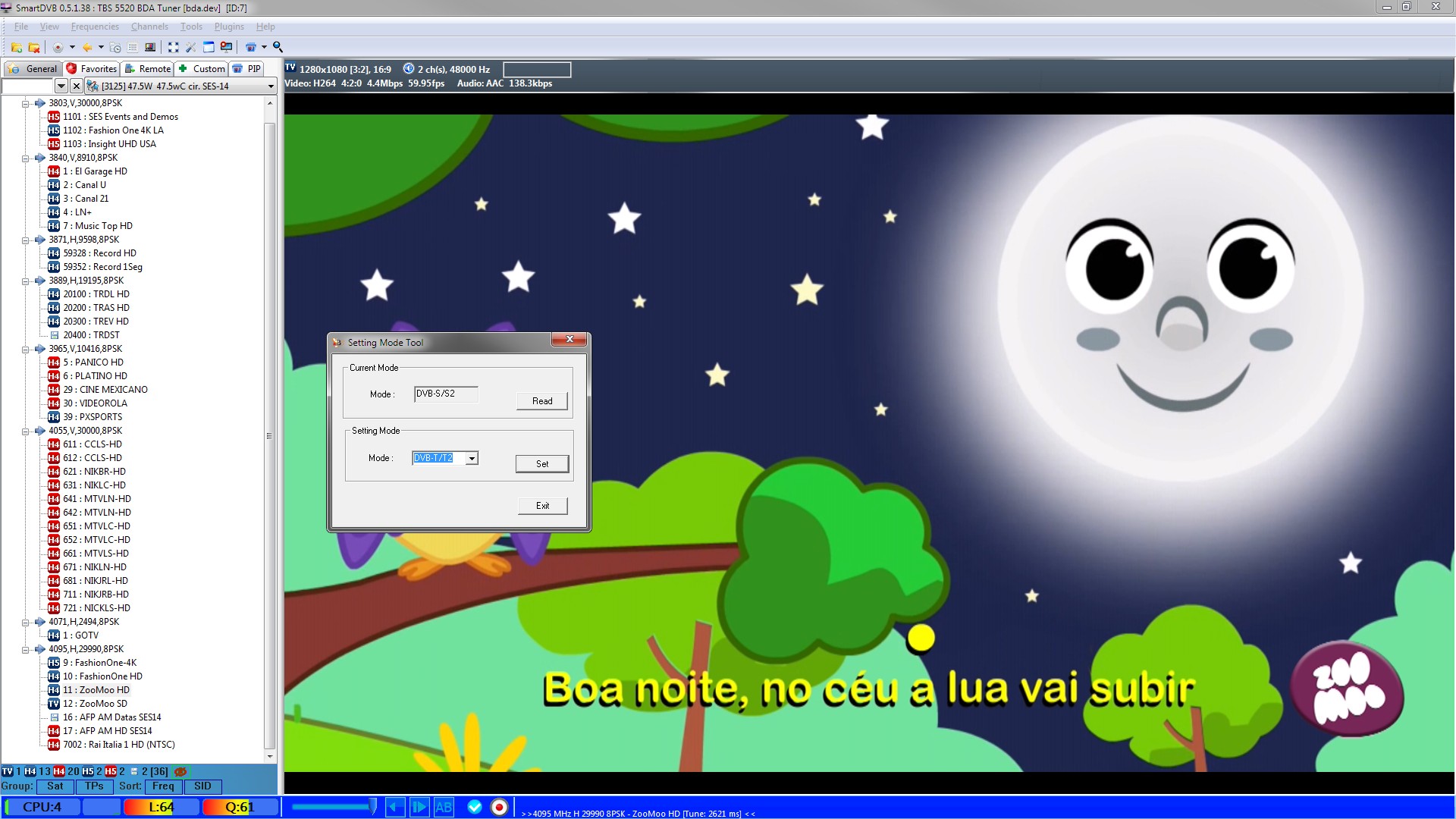Select channel 7002 : Rai Italia 1 HD
Screen dimensions: 1456x819
pyautogui.click(x=119, y=745)
